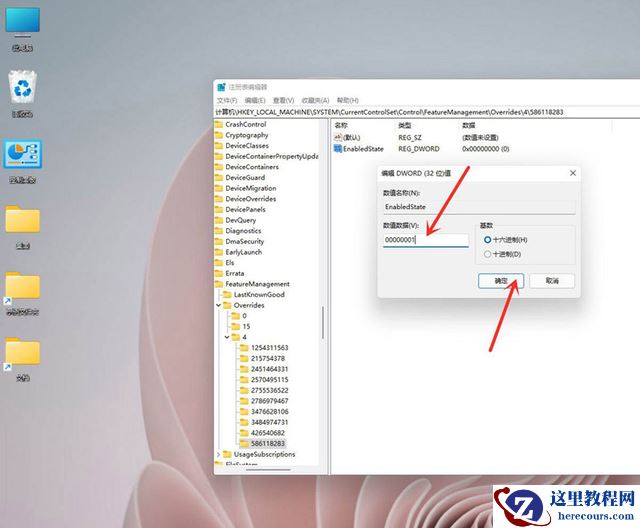Select the 3484974731 key

(269, 422)
